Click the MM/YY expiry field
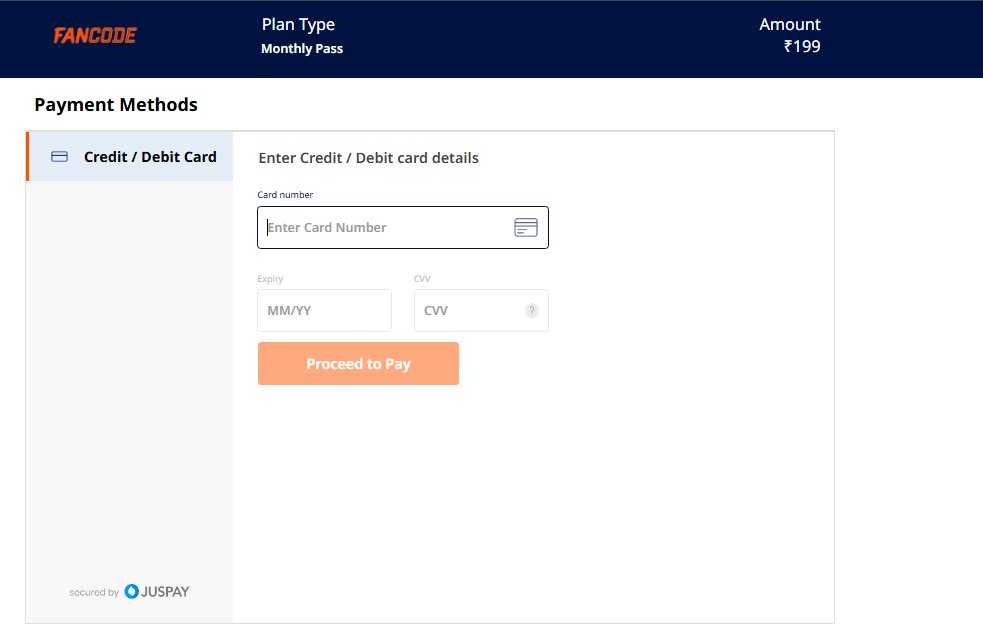The image size is (983, 627). point(324,310)
